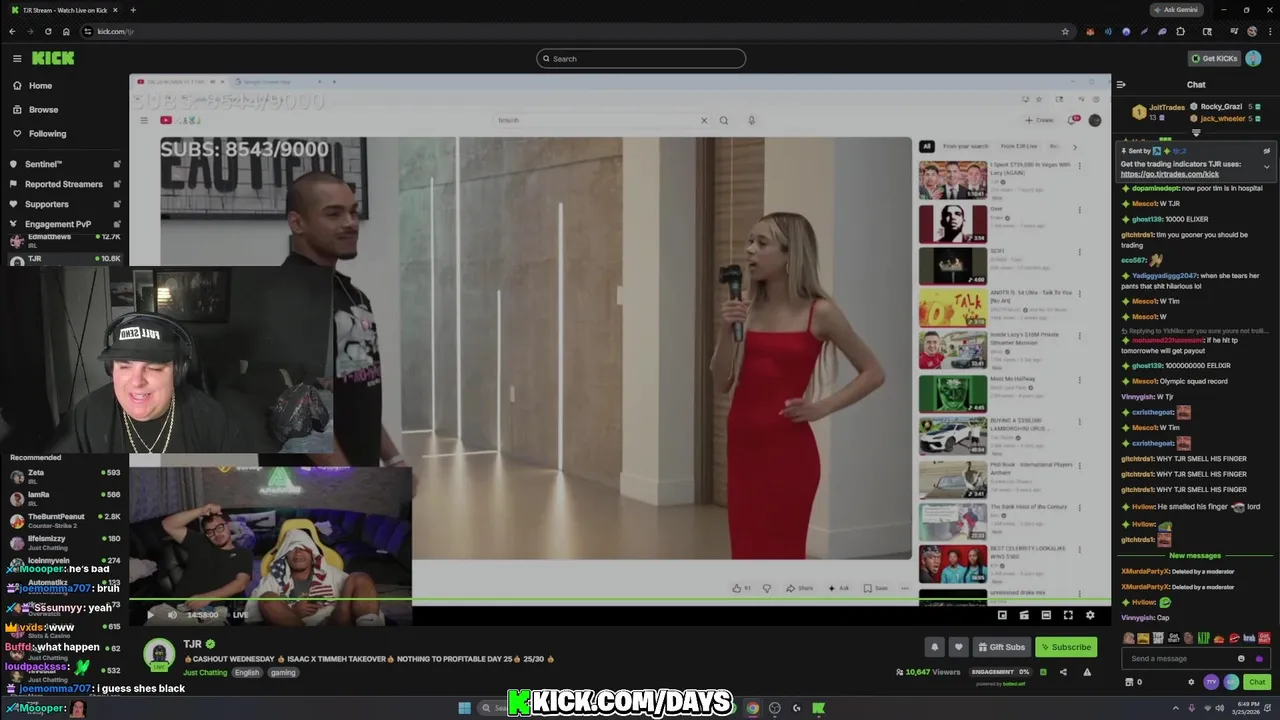This screenshot has height=720, width=1280.
Task: Open Reported Streamers in the sidebar
Action: [63, 184]
